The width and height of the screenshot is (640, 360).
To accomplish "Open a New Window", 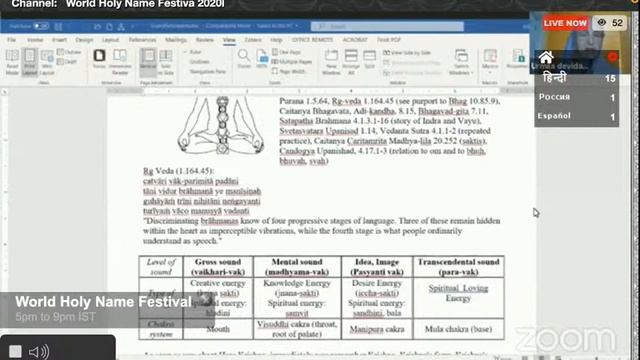I will coord(331,62).
